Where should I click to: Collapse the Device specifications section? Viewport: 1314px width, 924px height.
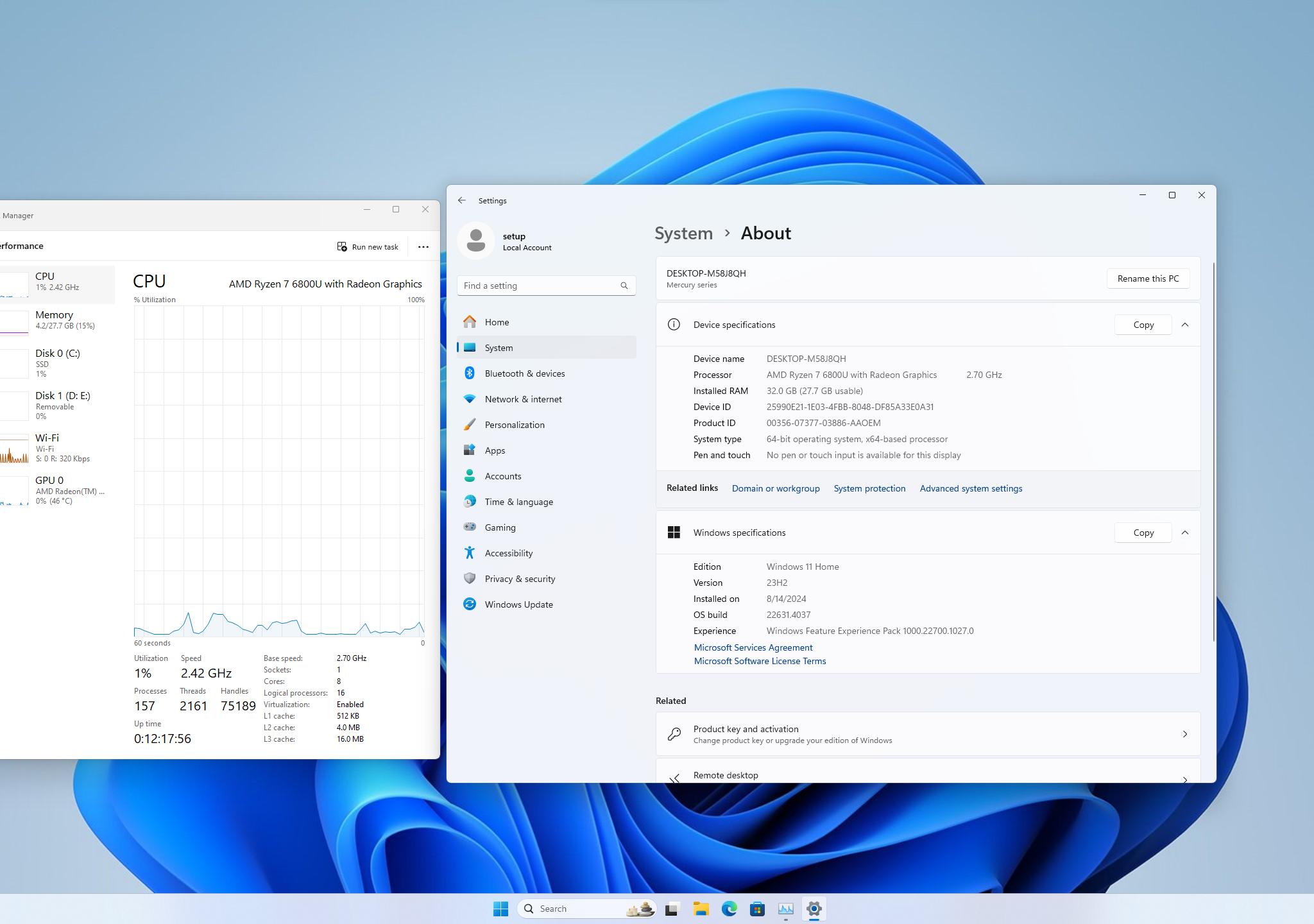click(1185, 325)
